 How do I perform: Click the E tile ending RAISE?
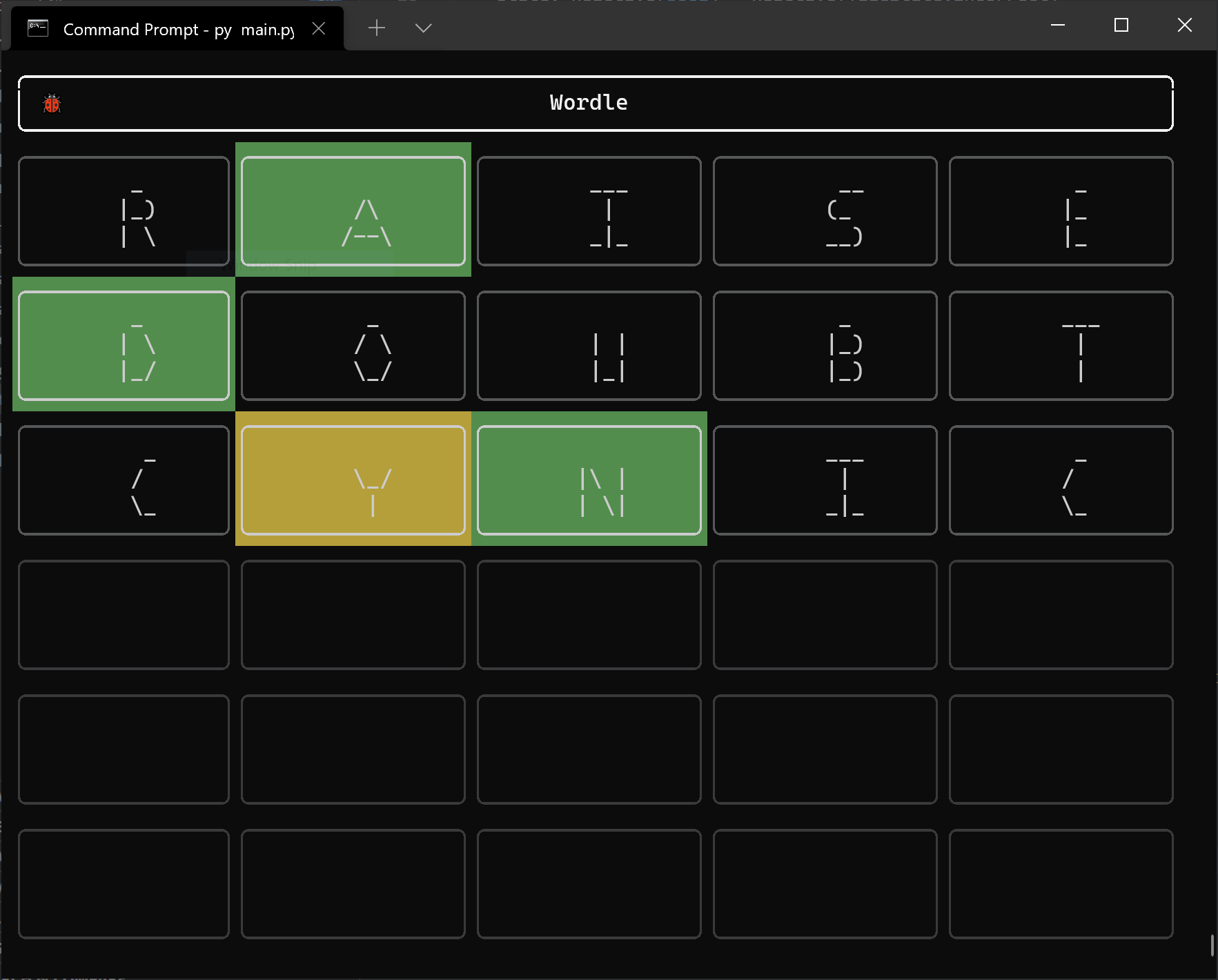pyautogui.click(x=1061, y=211)
